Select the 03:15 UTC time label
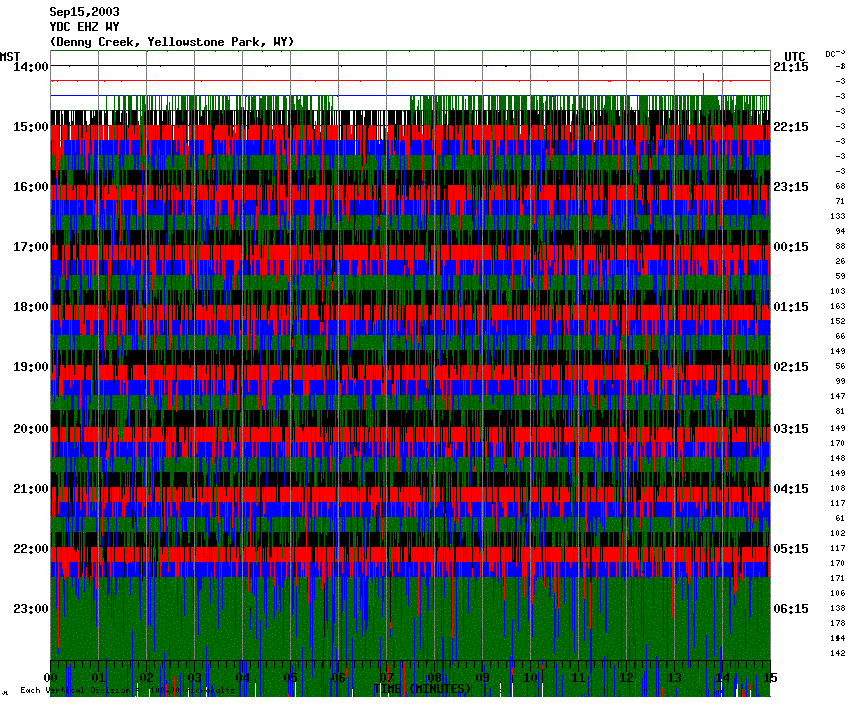Viewport: 850px width, 709px height. (x=791, y=428)
